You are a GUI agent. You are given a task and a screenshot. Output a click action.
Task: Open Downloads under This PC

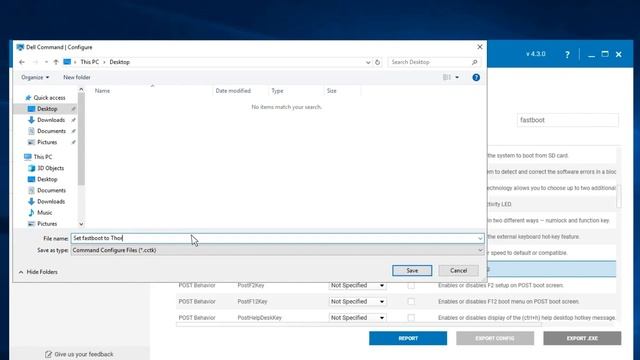tap(51, 202)
